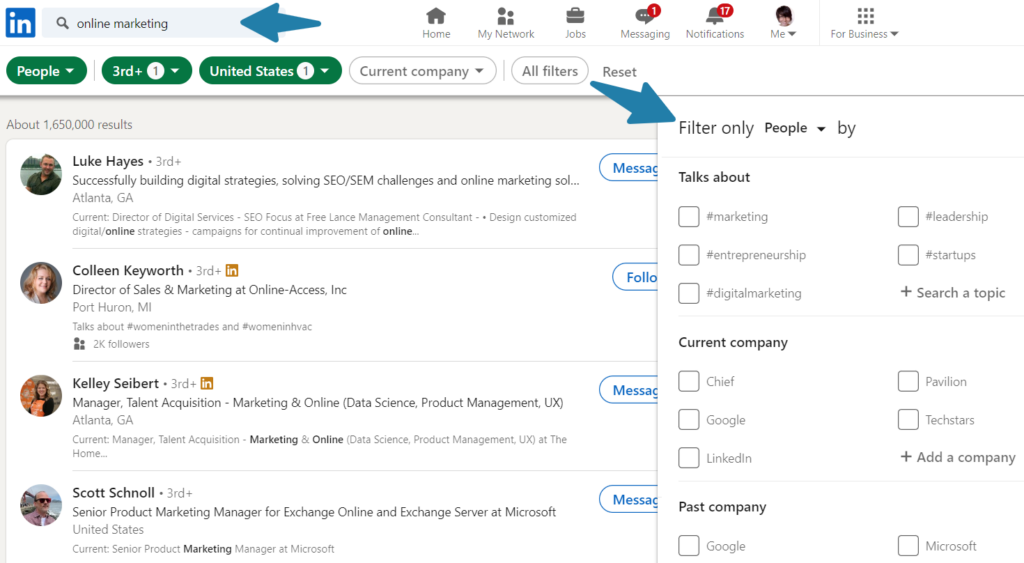Open the 3rd+ connections filter dropdown
The width and height of the screenshot is (1024, 563).
pyautogui.click(x=147, y=71)
